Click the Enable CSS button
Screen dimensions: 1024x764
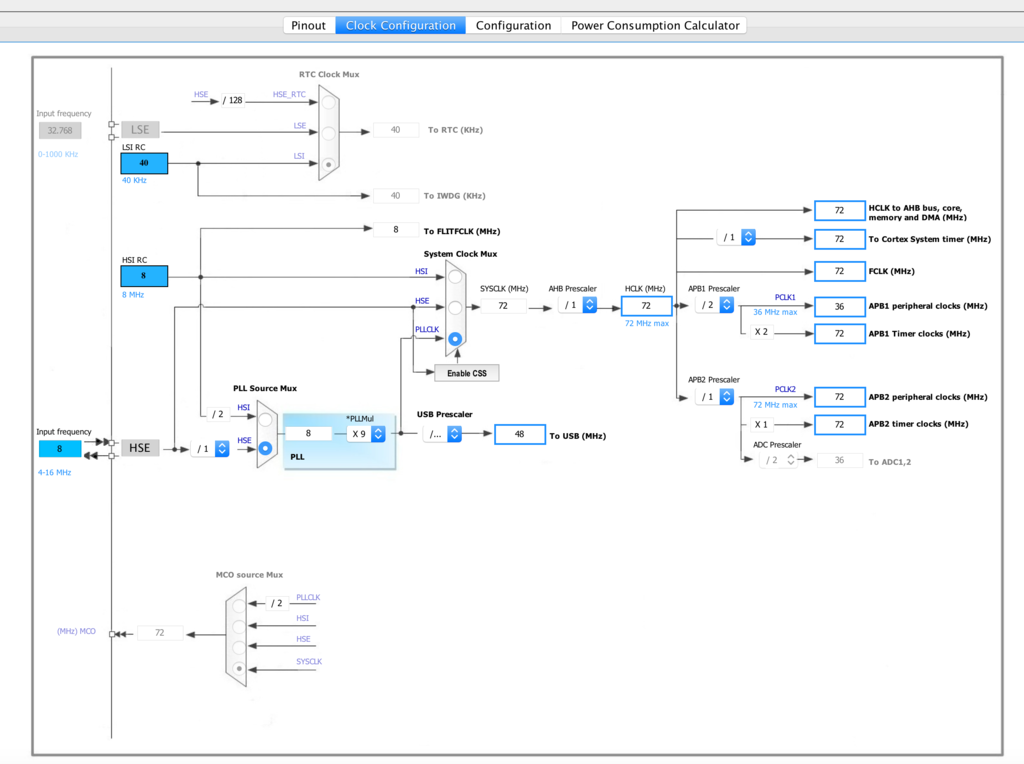(x=467, y=373)
